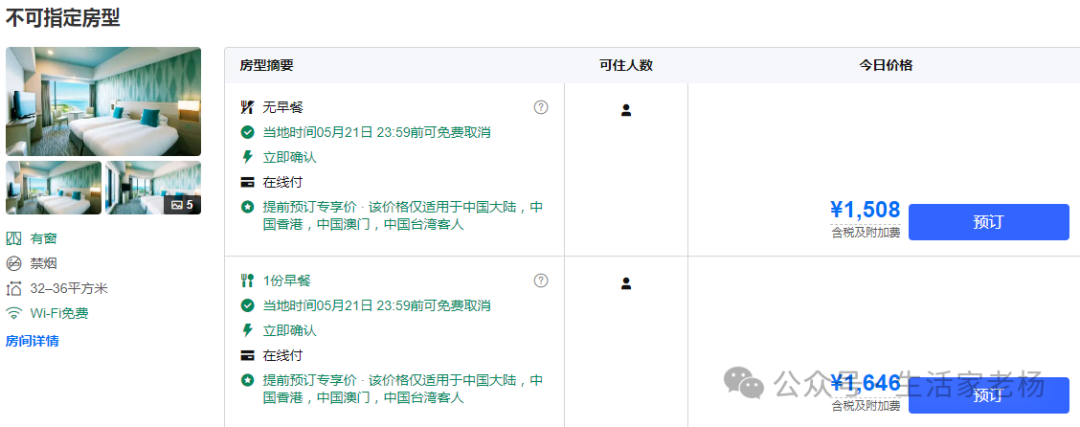Click the Wi-Fi免费 icon

click(x=14, y=313)
